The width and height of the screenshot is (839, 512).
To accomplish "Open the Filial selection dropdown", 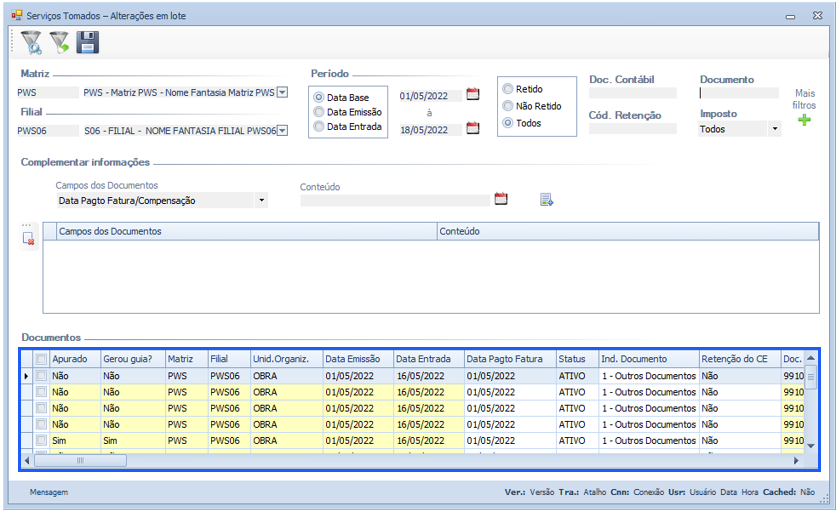I will coord(282,130).
